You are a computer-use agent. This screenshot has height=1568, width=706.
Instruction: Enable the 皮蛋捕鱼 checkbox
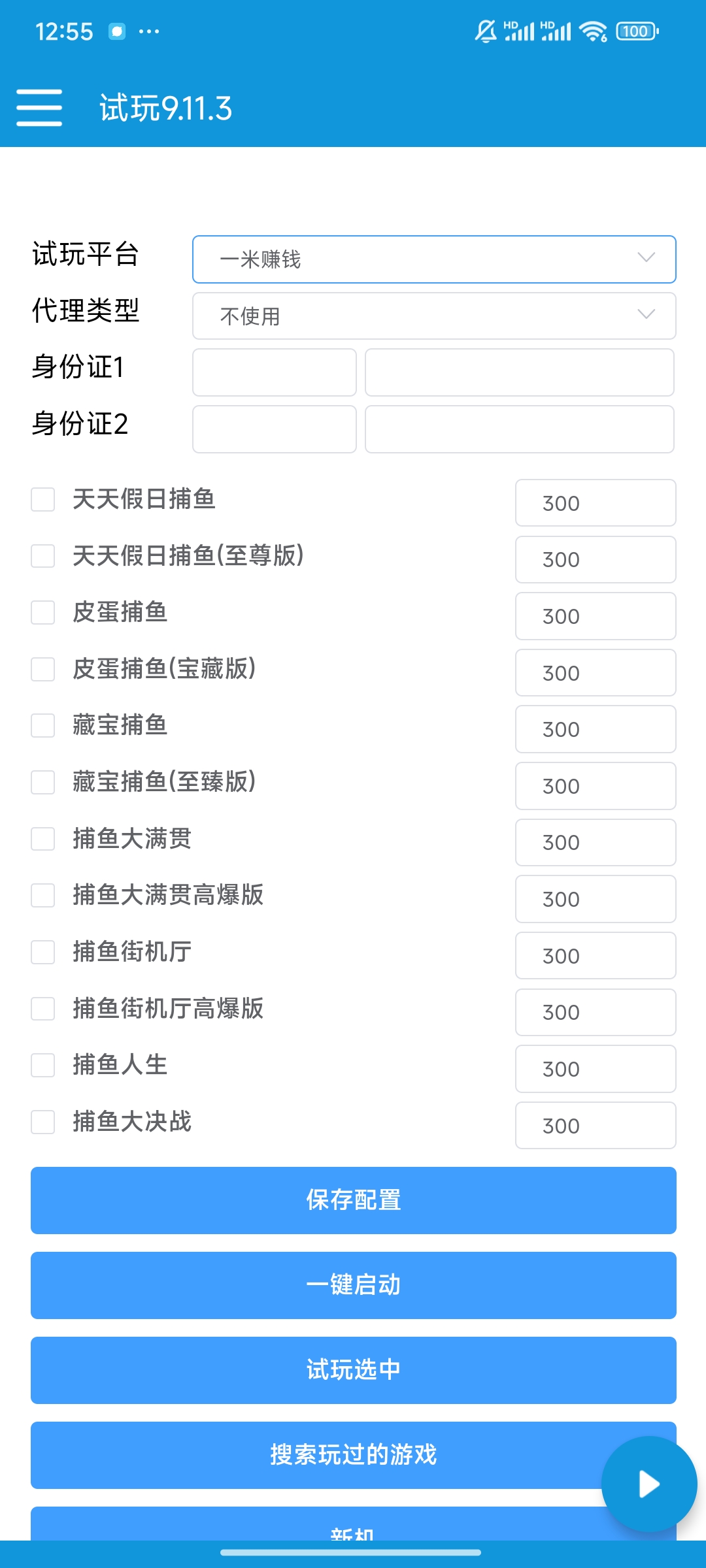tap(43, 613)
